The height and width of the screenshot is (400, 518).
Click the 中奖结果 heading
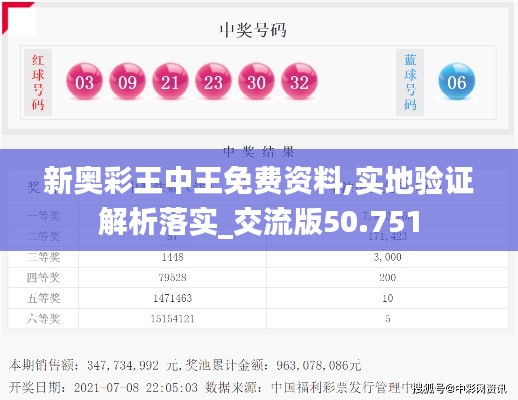[x=259, y=152]
